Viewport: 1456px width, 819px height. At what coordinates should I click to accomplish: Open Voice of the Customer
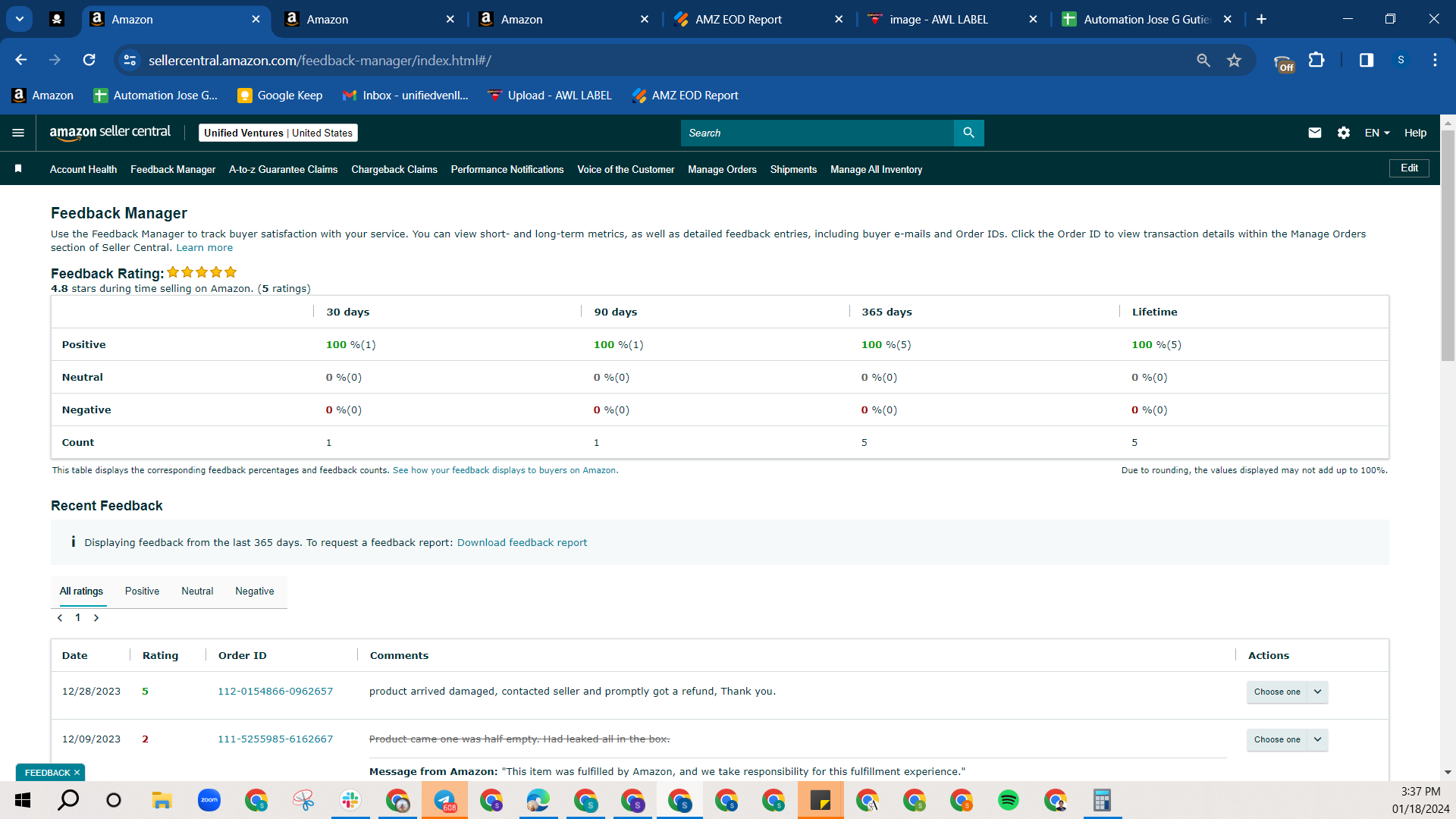[626, 169]
